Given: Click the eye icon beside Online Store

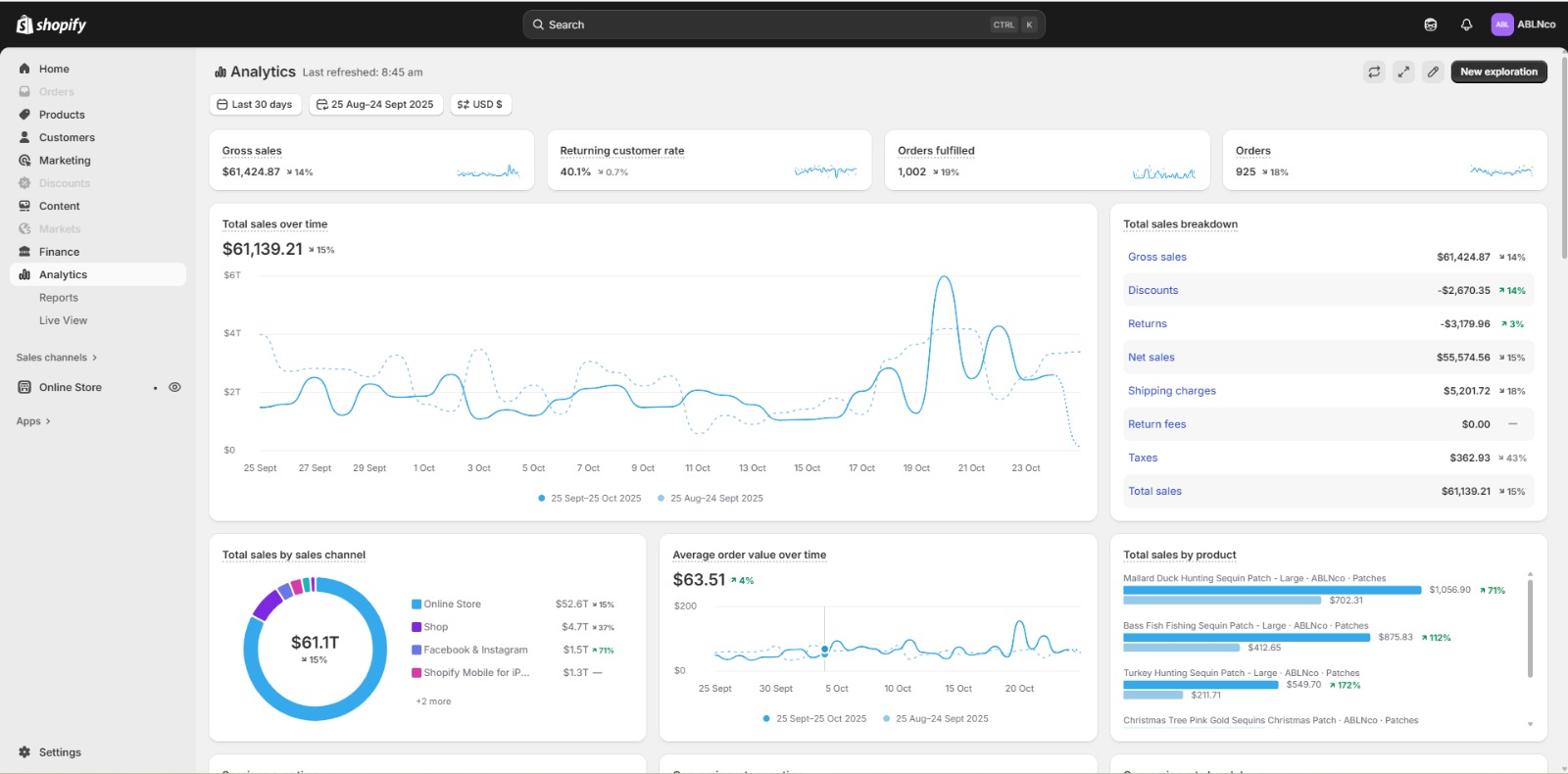Looking at the screenshot, I should point(174,387).
